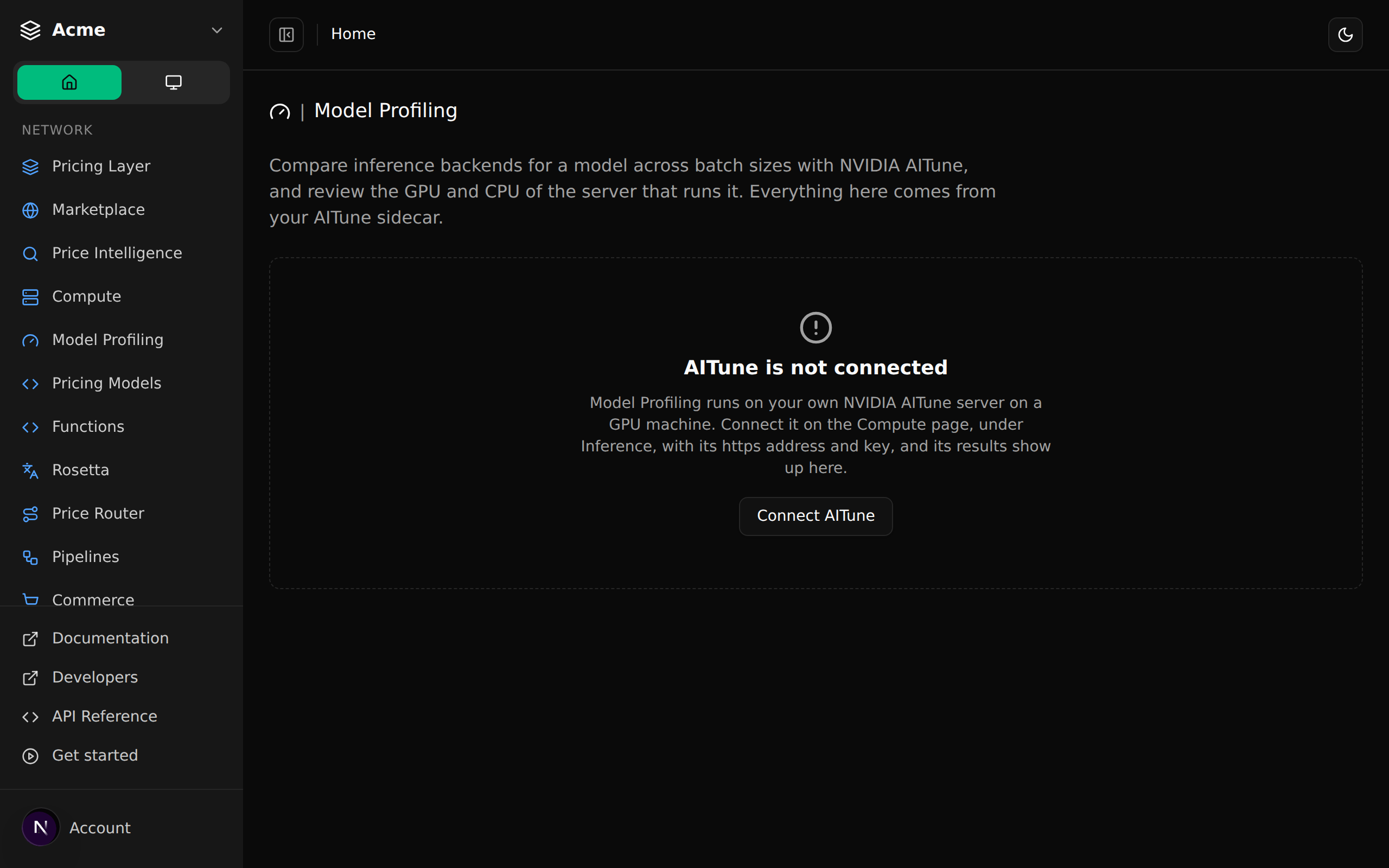Click the 'AITune is not connected' heading
This screenshot has height=868, width=1389.
point(815,367)
